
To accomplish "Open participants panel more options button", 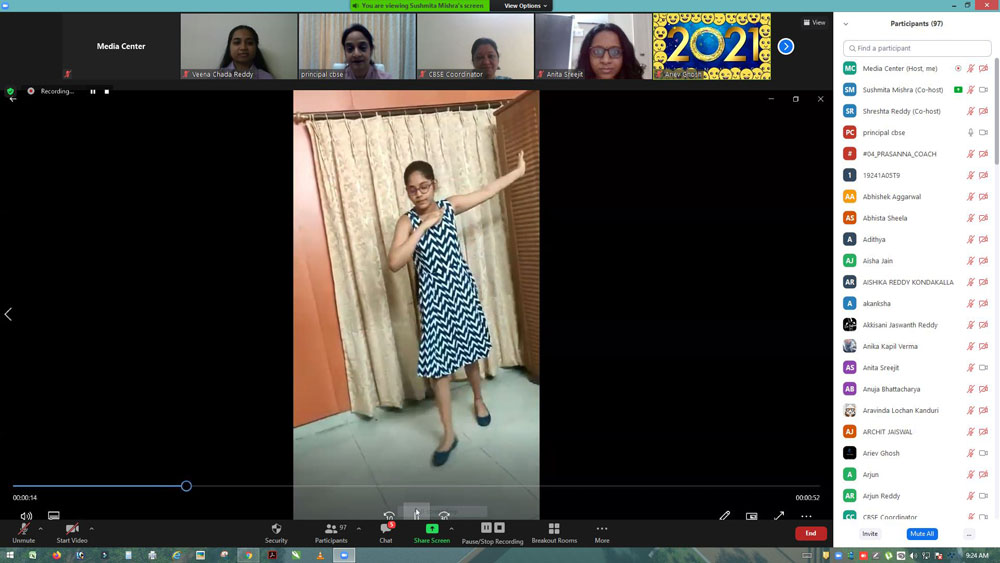I will coord(969,534).
